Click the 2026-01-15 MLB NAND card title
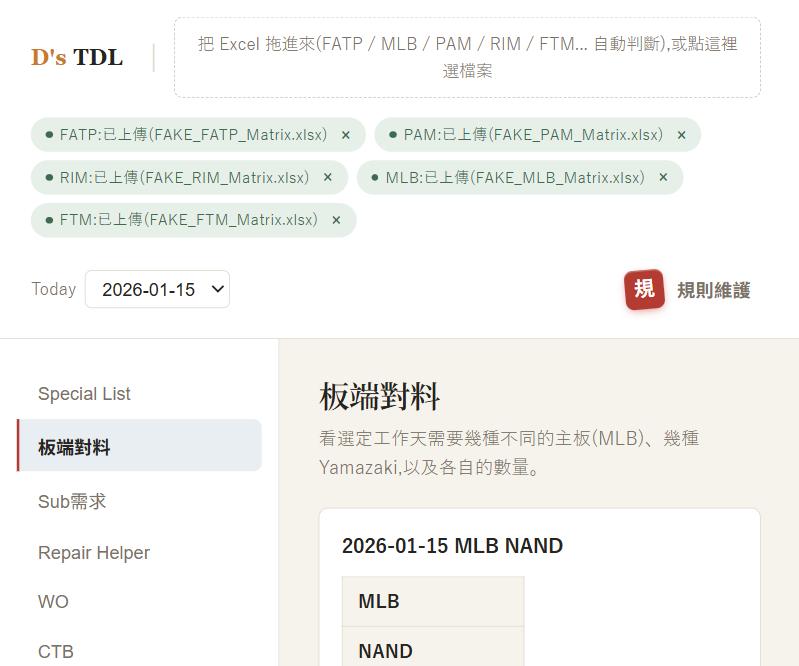Screen dimensions: 799x666 (452, 546)
